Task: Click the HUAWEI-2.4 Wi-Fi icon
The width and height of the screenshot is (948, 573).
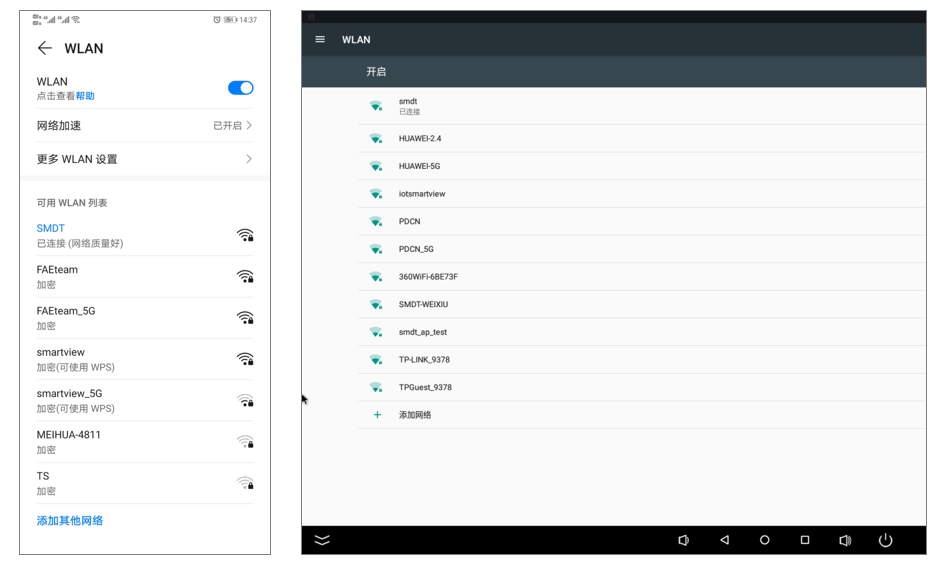Action: click(x=376, y=138)
